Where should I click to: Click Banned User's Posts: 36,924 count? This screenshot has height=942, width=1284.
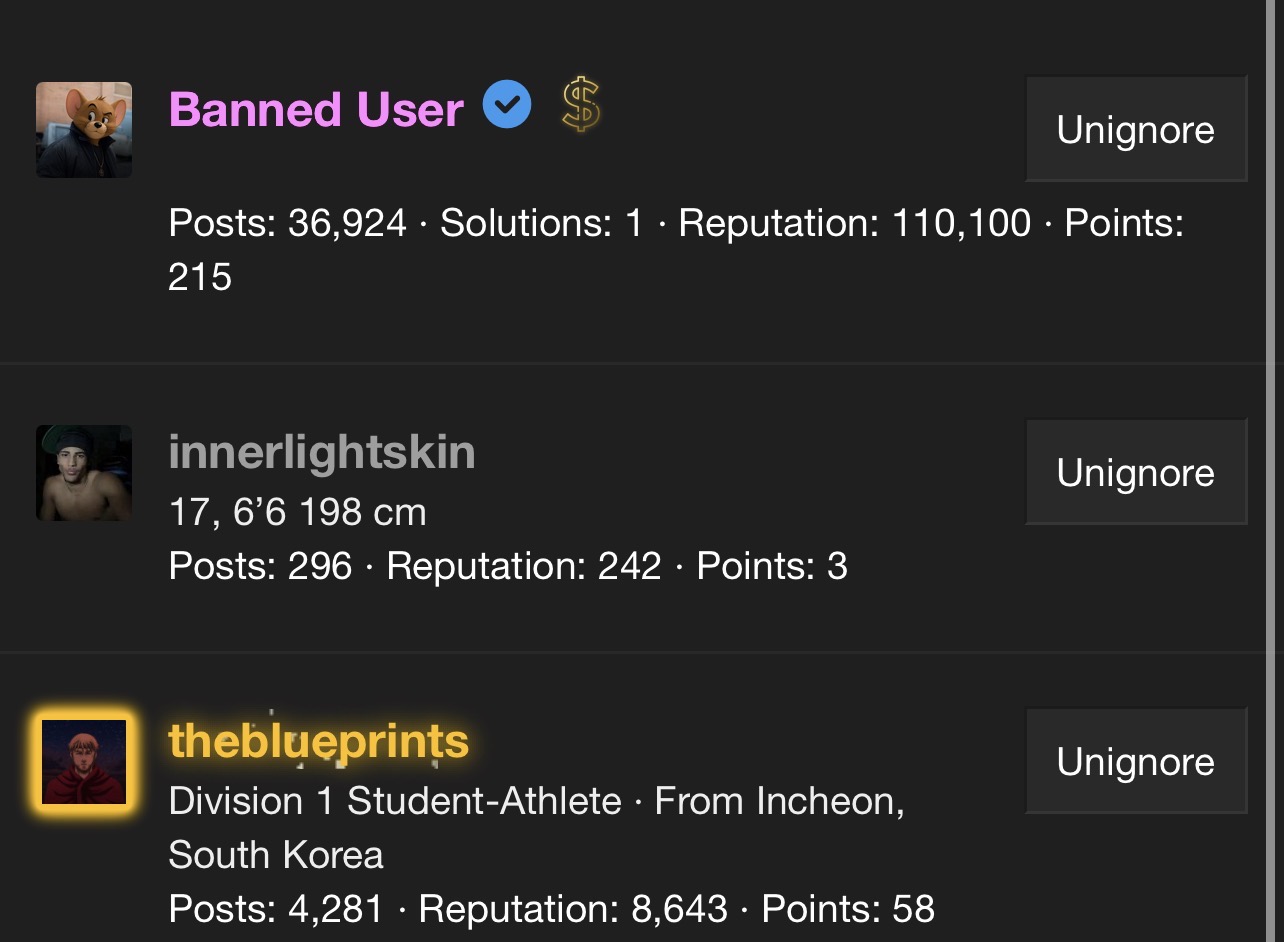[x=288, y=223]
